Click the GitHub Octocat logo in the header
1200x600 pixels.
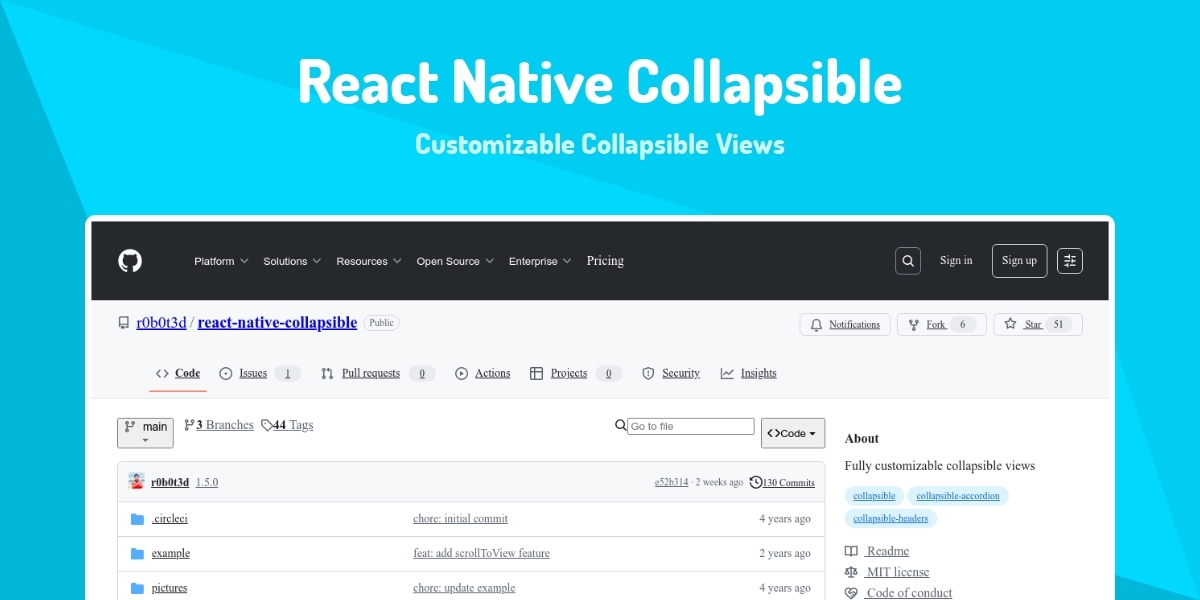pos(129,260)
